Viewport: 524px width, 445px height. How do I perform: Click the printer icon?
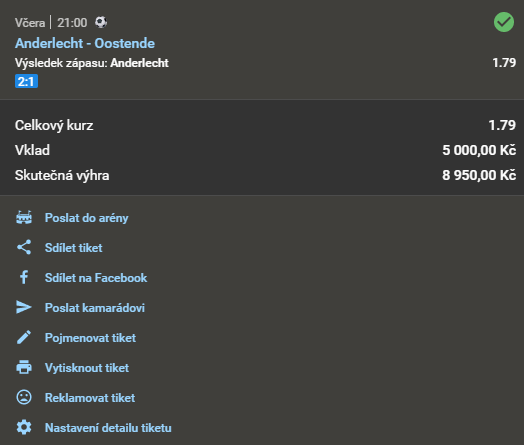pos(24,367)
